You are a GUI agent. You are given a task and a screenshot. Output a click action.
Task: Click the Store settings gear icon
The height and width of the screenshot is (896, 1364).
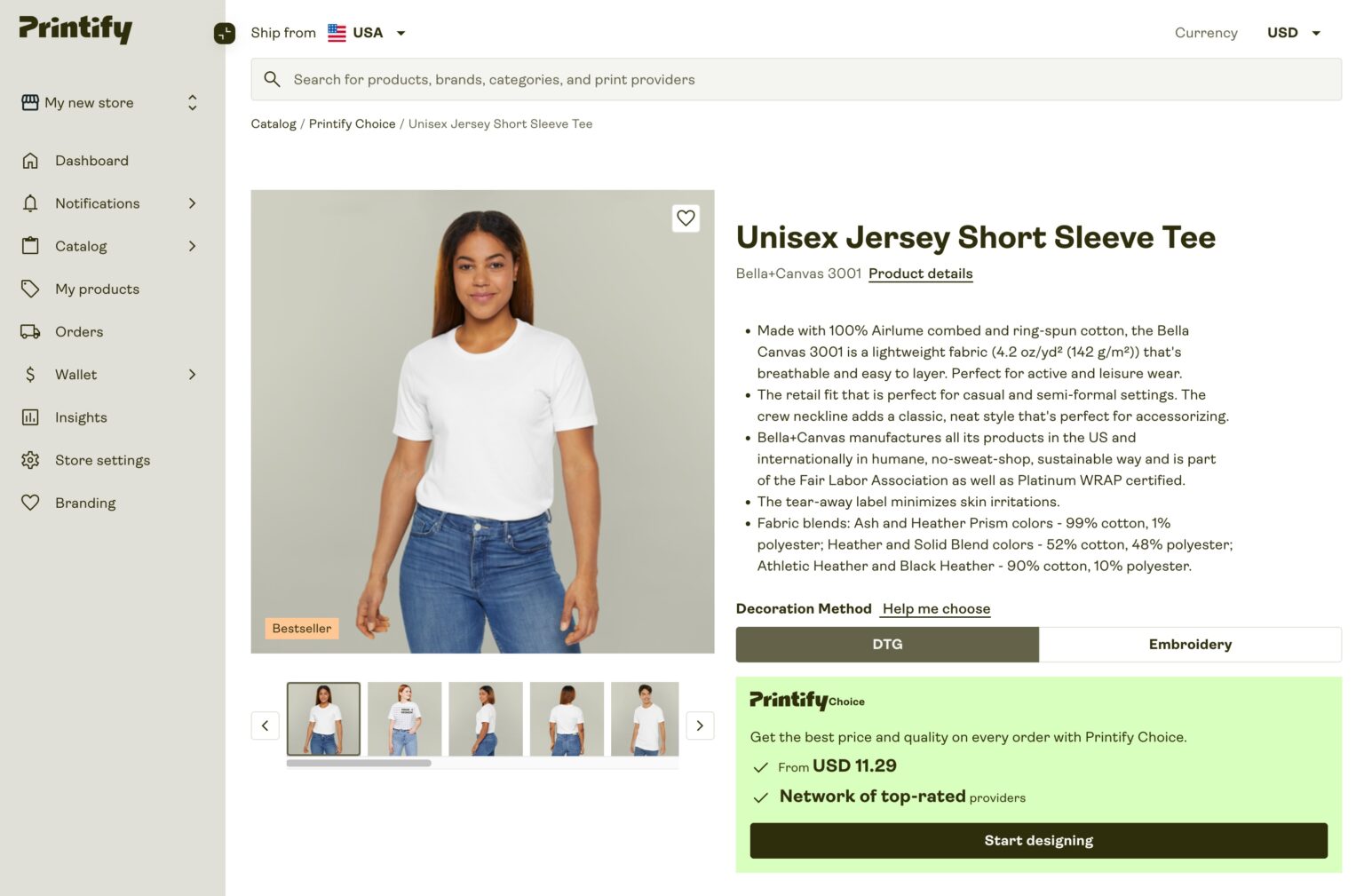[30, 460]
